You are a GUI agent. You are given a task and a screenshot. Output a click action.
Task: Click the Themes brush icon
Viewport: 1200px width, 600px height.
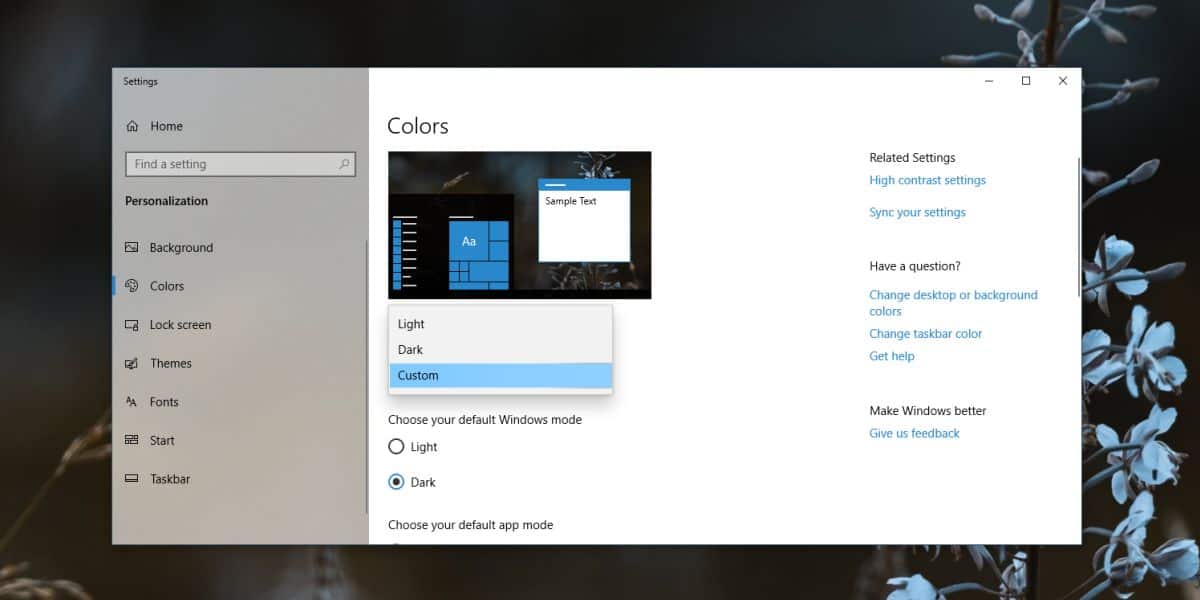pyautogui.click(x=131, y=363)
